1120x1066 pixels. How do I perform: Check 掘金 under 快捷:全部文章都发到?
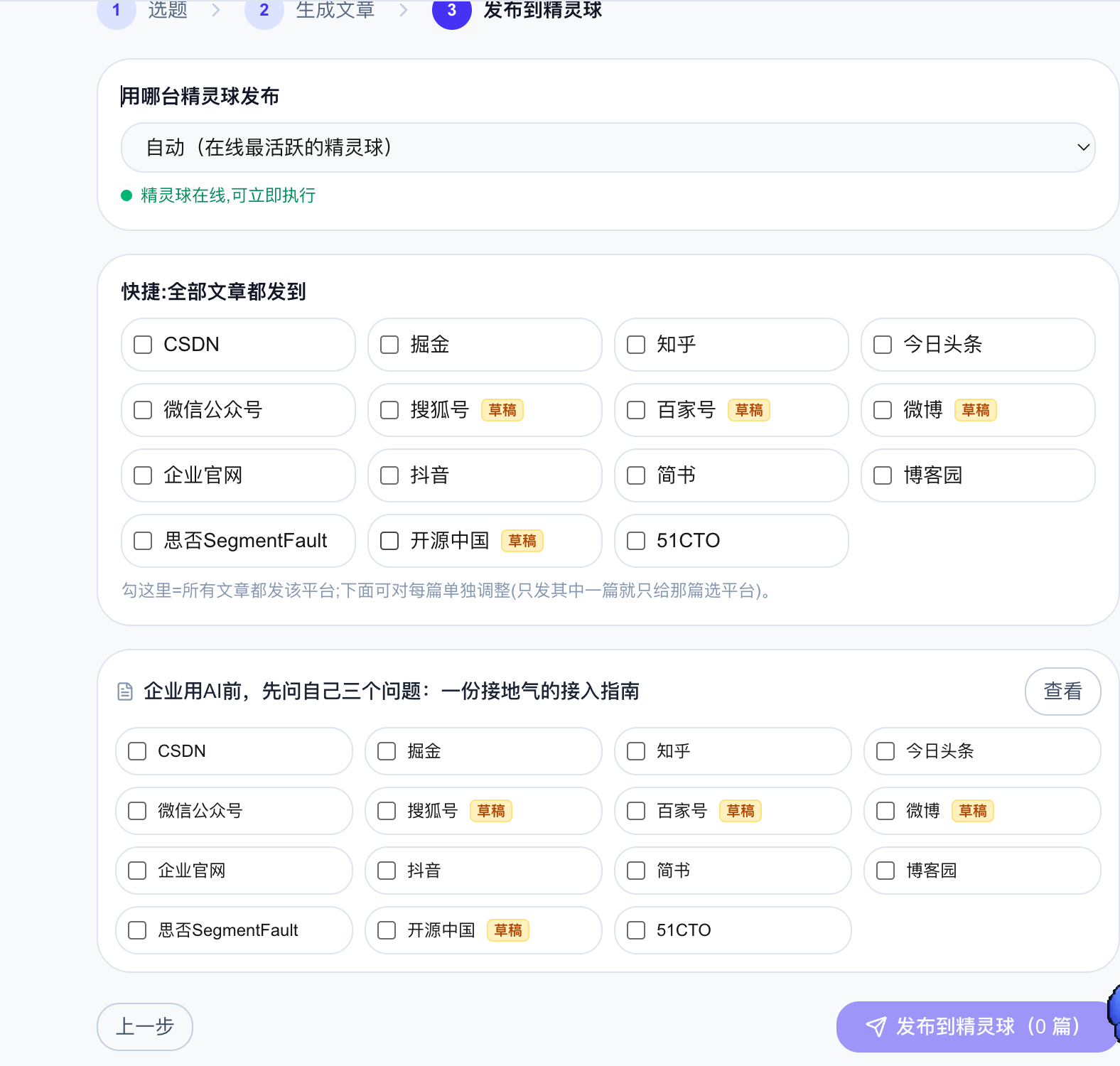(389, 345)
